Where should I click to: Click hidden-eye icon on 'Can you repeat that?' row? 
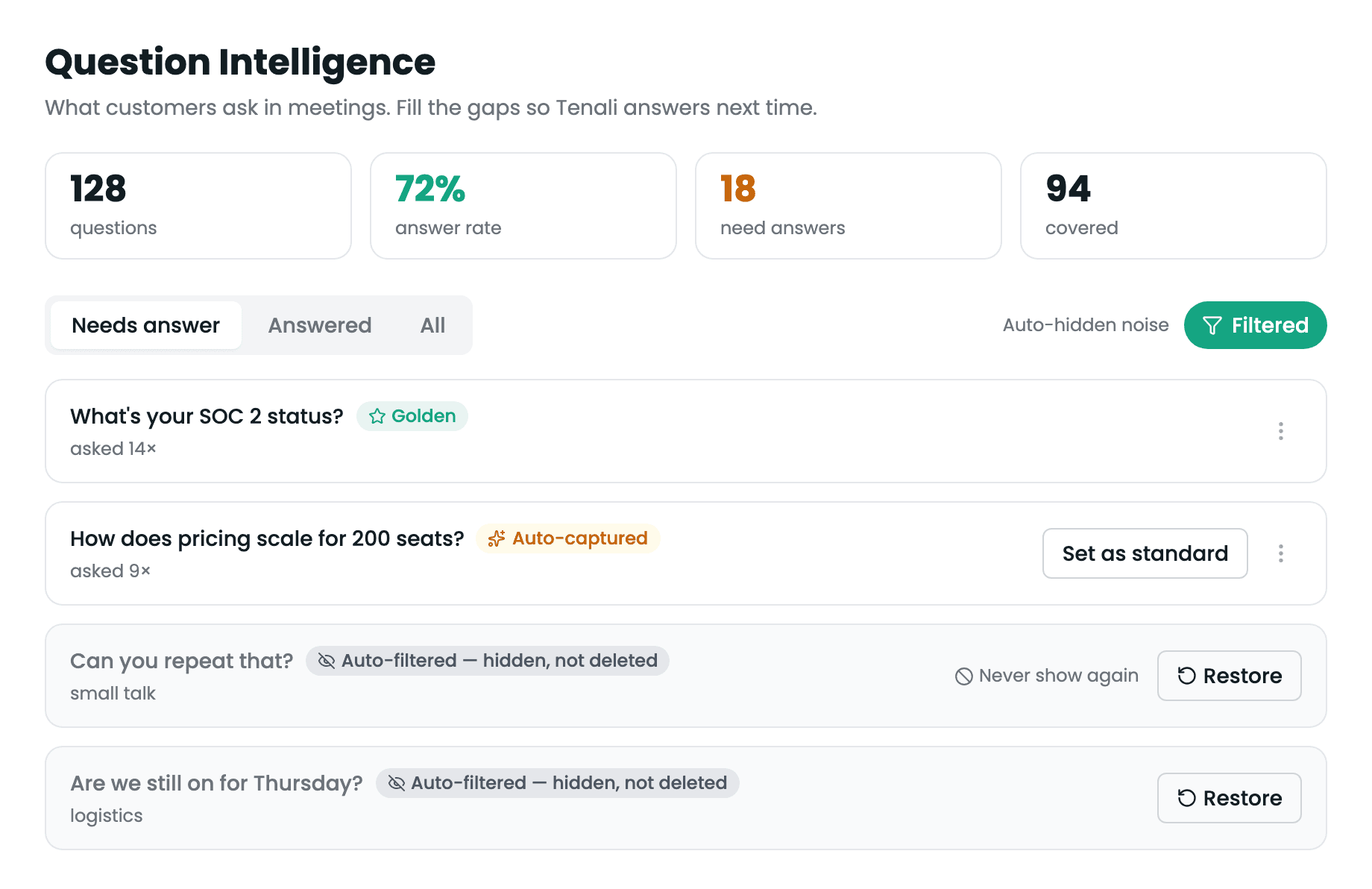point(327,661)
